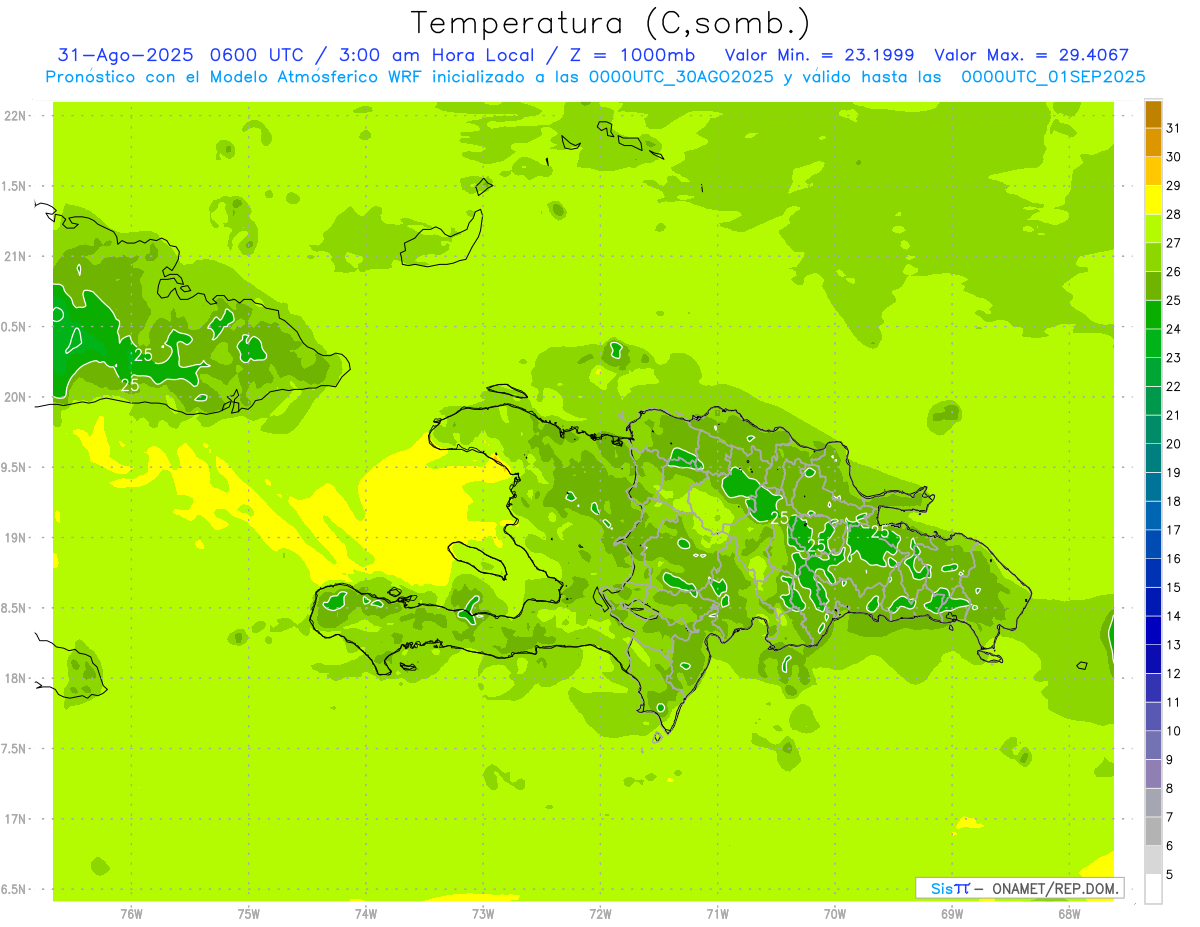Viewport: 1200px width, 927px height.
Task: Pick the brown-orange swatch above 31
Action: tap(1153, 114)
